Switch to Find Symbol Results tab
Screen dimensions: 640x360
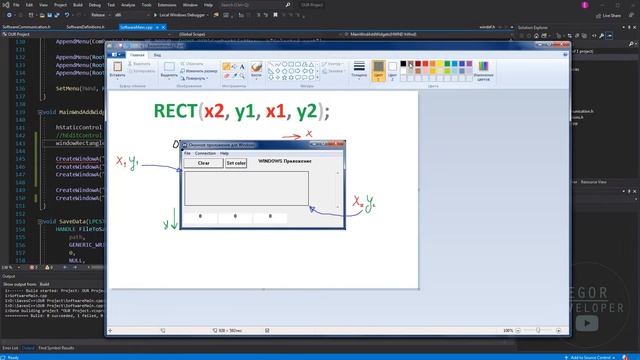[56, 348]
